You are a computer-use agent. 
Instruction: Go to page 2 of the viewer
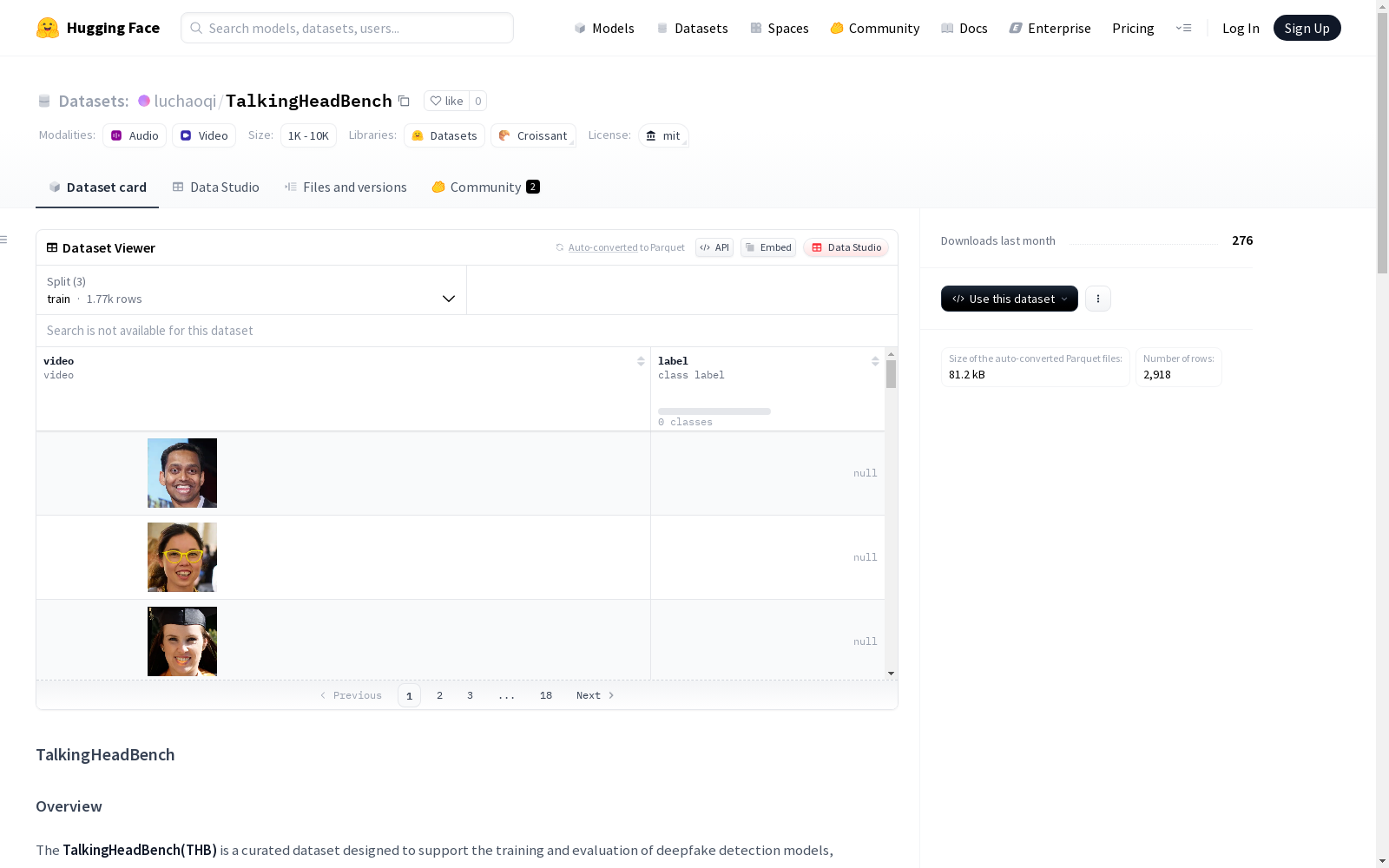point(440,695)
